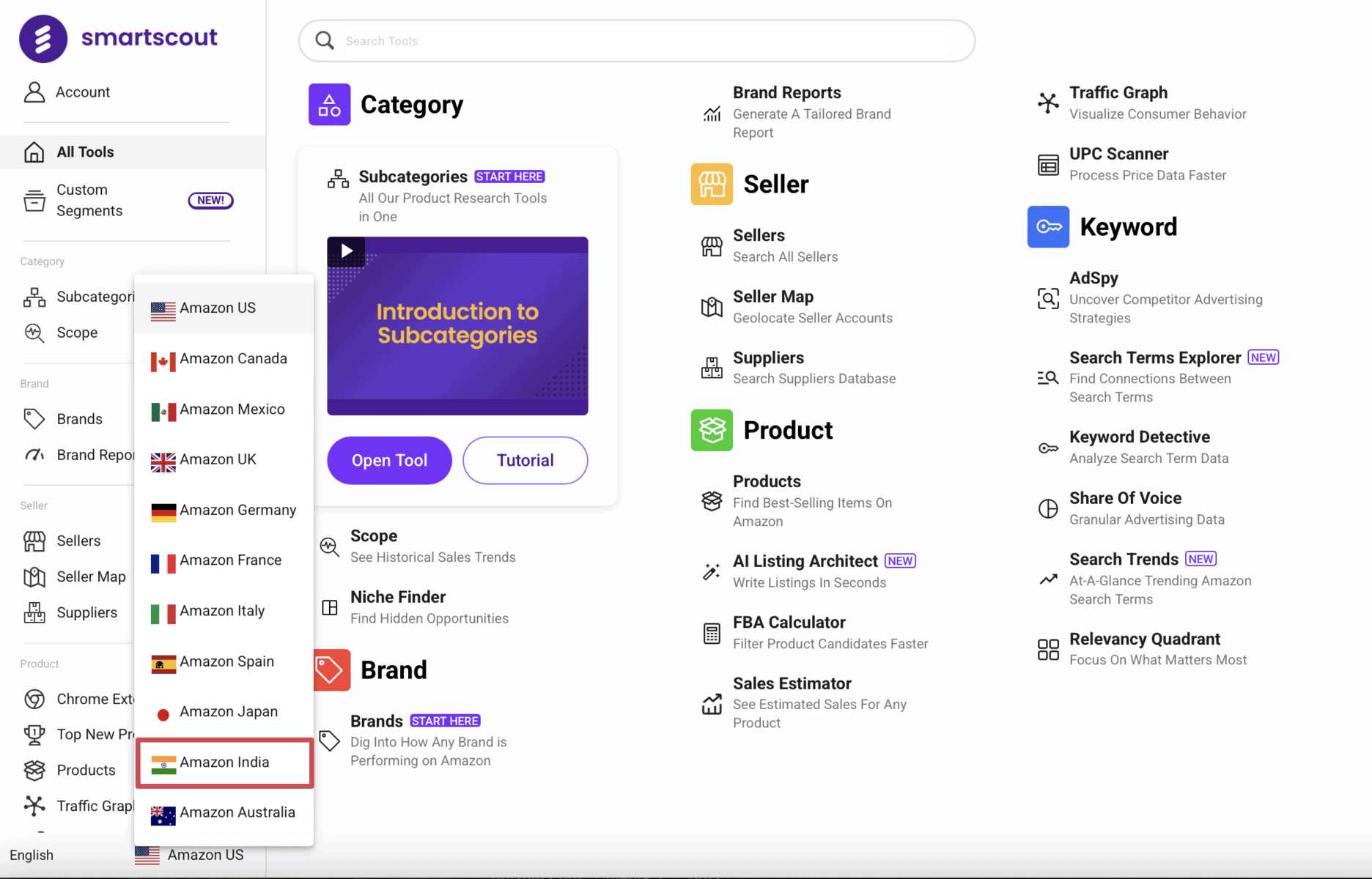The width and height of the screenshot is (1372, 879).
Task: Click the Sales Estimator chart icon
Action: coord(712,703)
